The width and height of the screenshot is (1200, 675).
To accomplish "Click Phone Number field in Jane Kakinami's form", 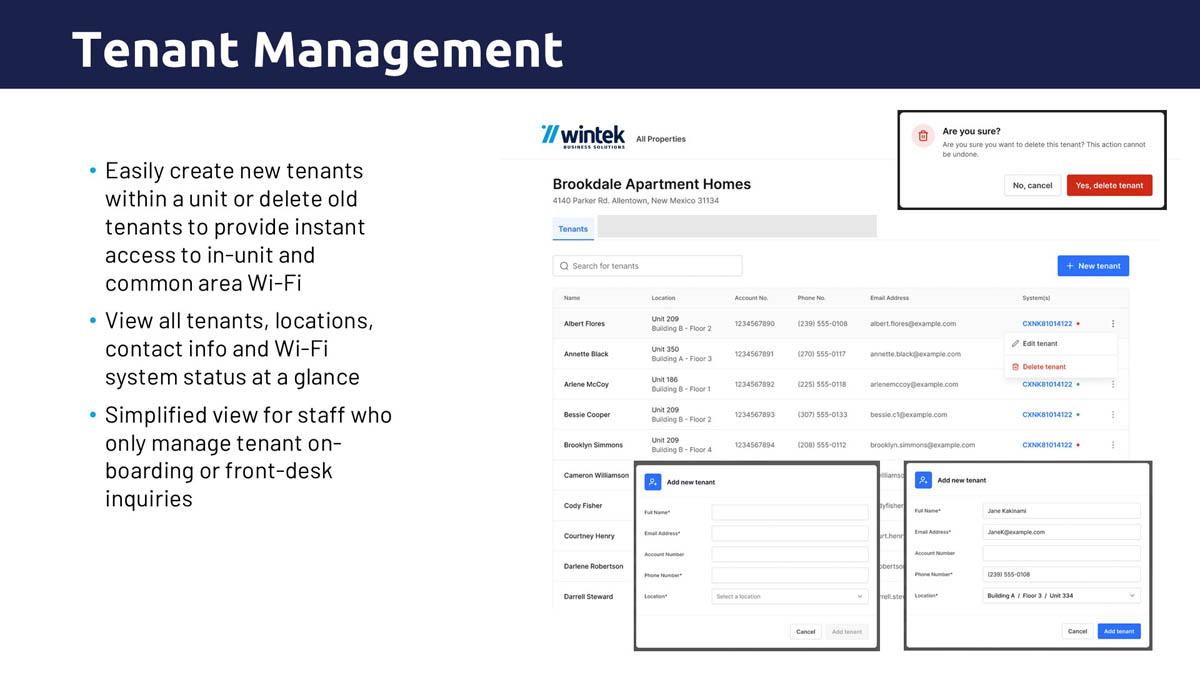I will 1061,574.
